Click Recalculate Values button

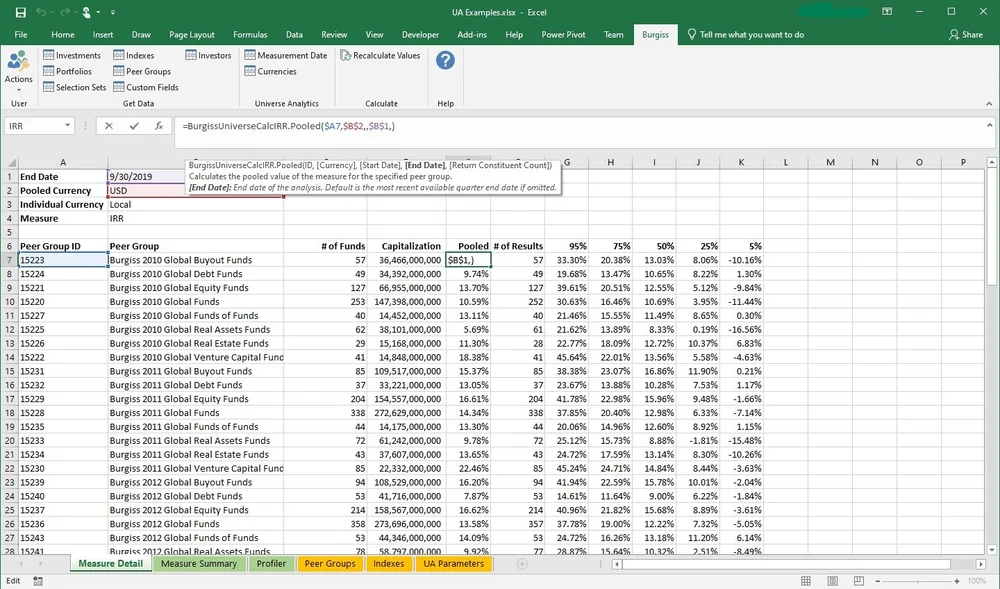(x=380, y=55)
